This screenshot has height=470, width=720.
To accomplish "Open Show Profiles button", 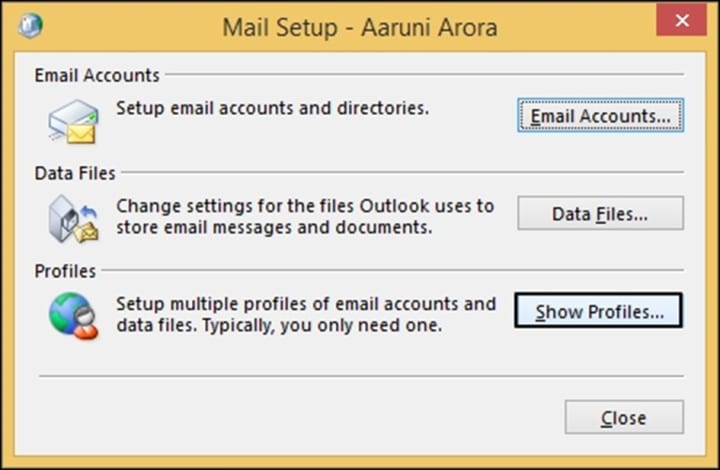I will pyautogui.click(x=598, y=311).
